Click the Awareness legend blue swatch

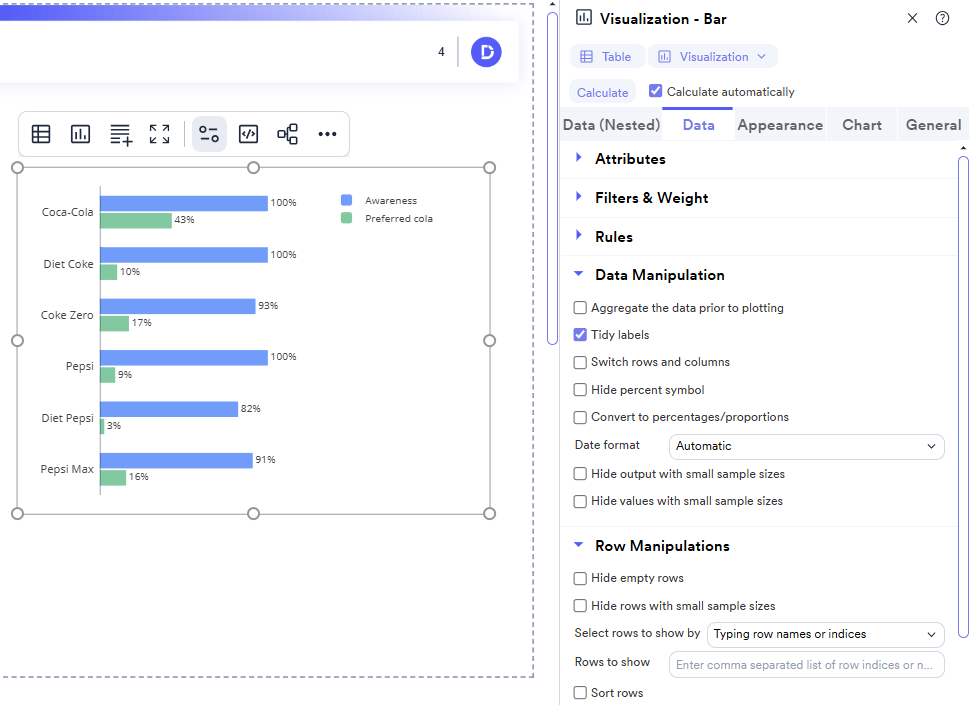[347, 200]
